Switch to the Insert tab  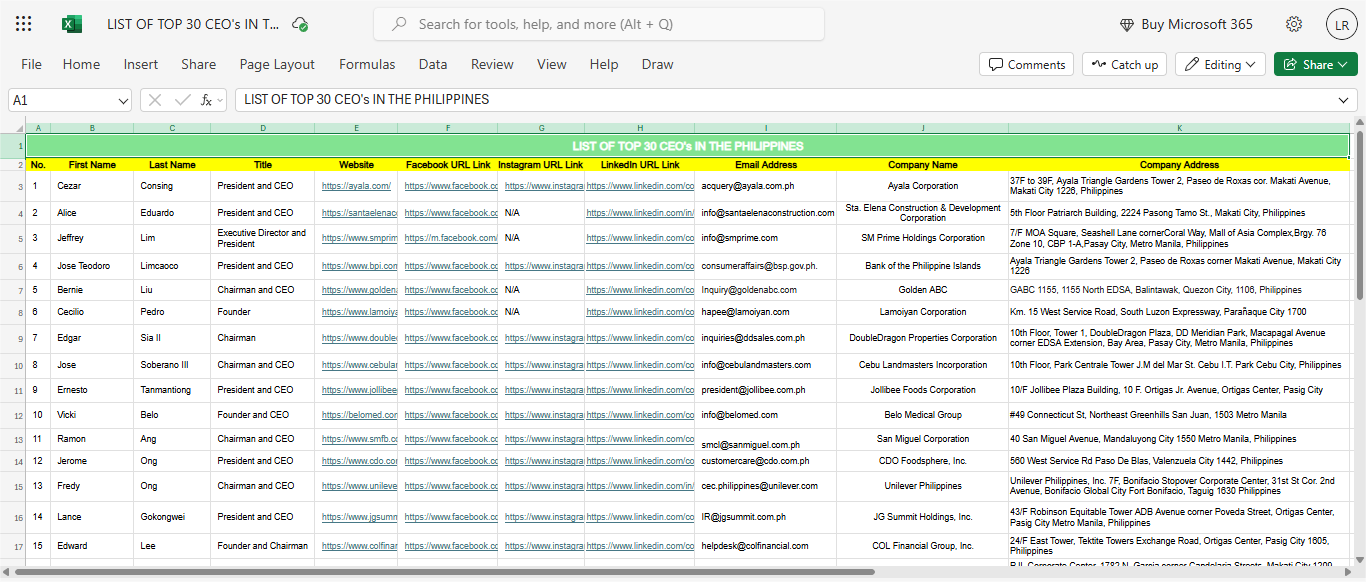[141, 64]
